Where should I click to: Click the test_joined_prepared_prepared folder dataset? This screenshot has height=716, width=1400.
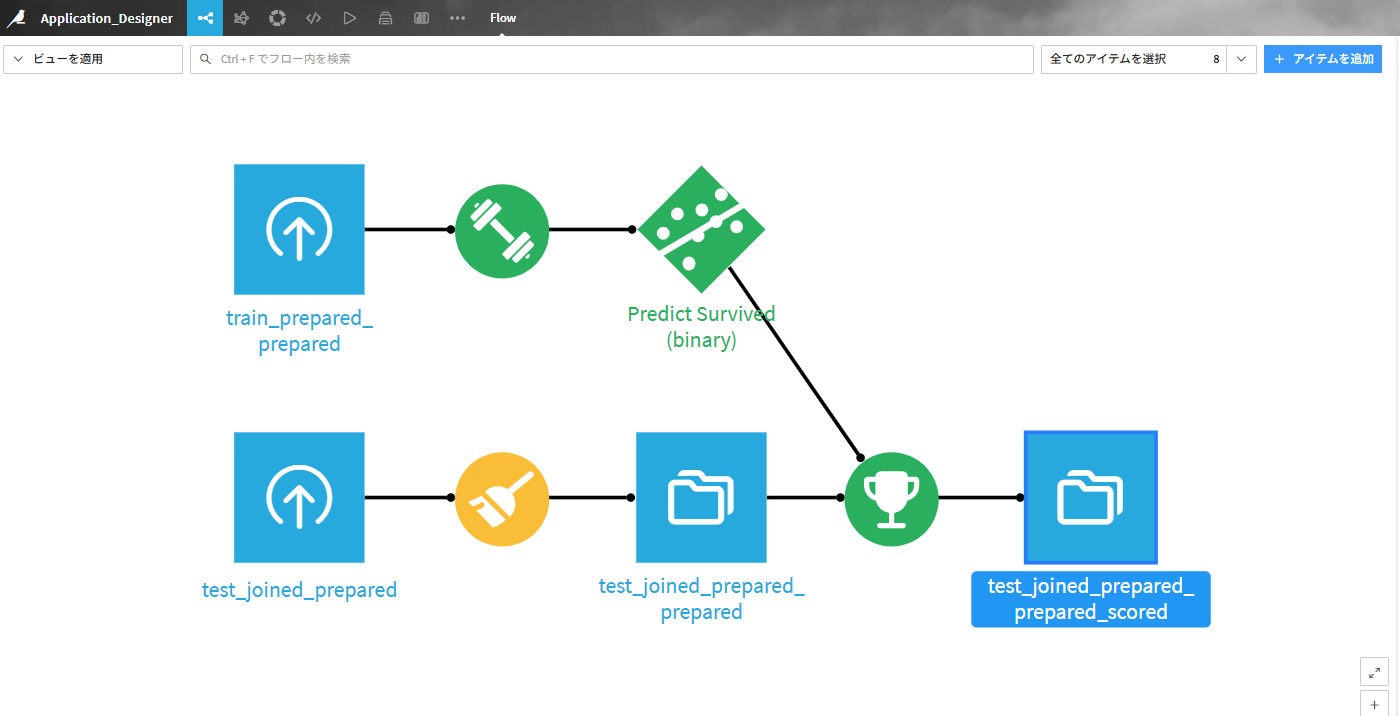point(701,498)
